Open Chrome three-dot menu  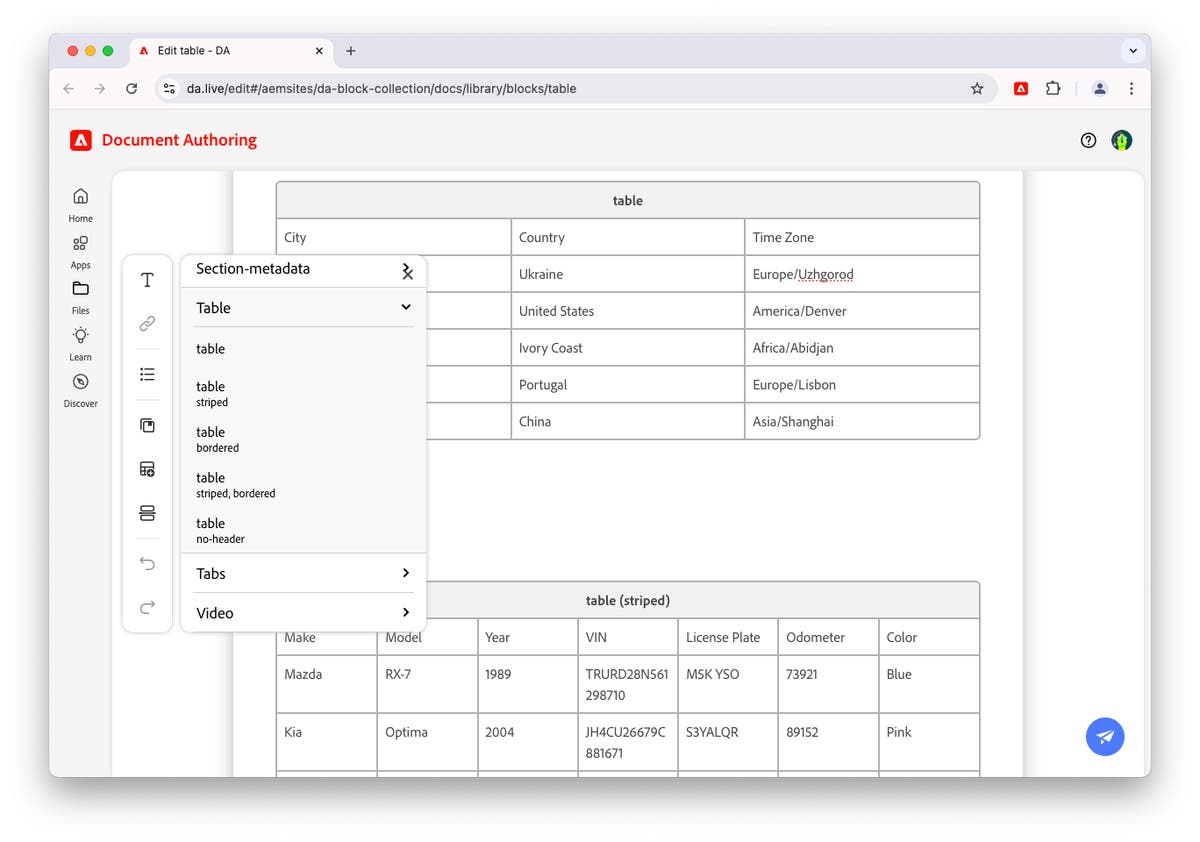click(x=1131, y=88)
